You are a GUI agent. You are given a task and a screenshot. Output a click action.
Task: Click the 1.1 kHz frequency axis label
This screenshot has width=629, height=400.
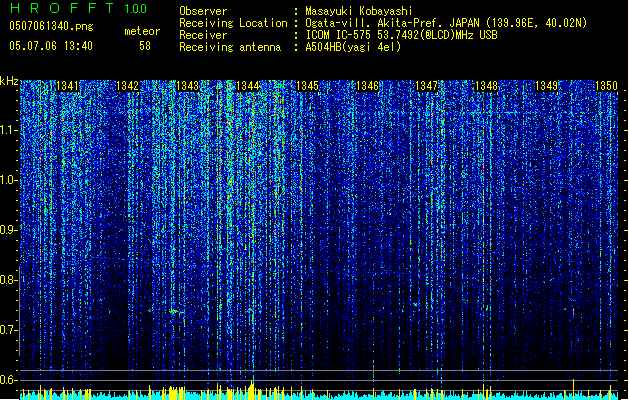point(8,130)
